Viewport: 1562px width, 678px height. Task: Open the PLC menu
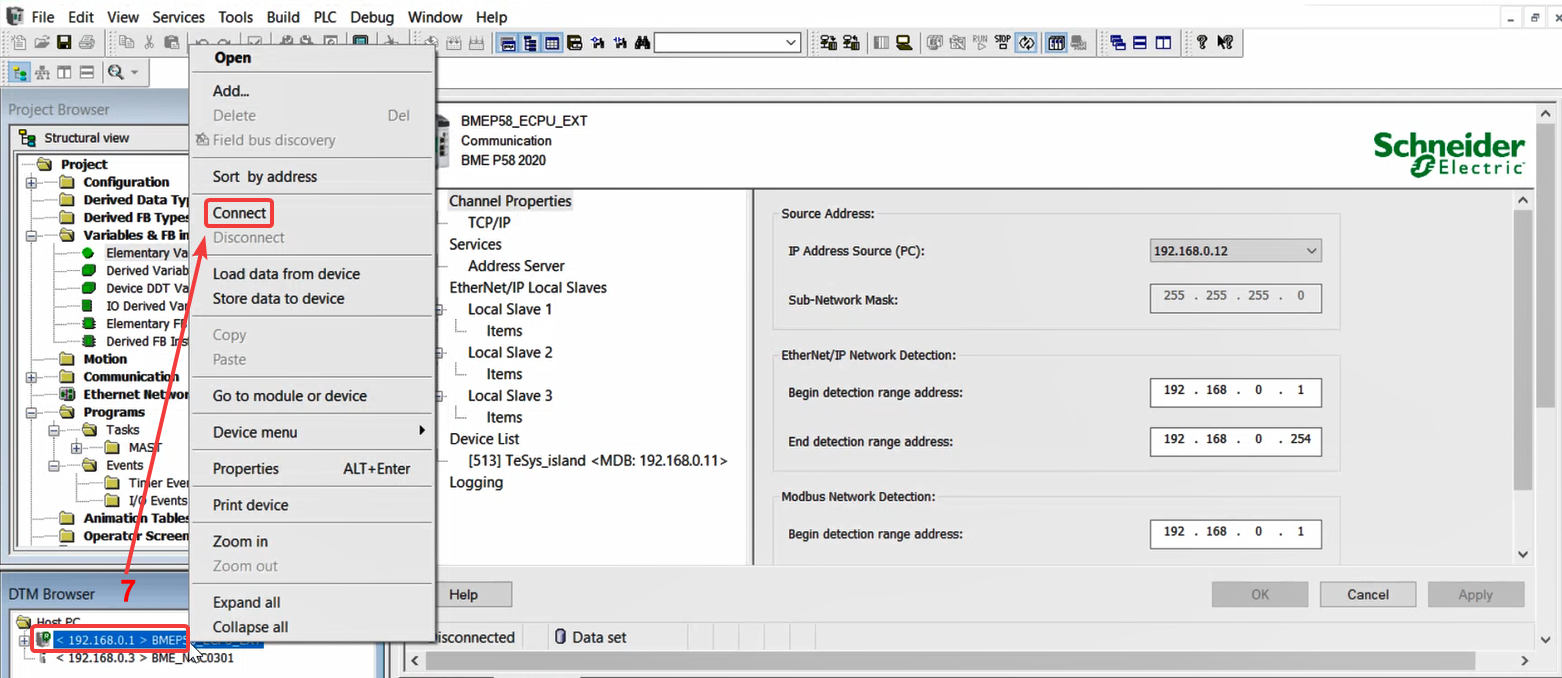(x=325, y=17)
